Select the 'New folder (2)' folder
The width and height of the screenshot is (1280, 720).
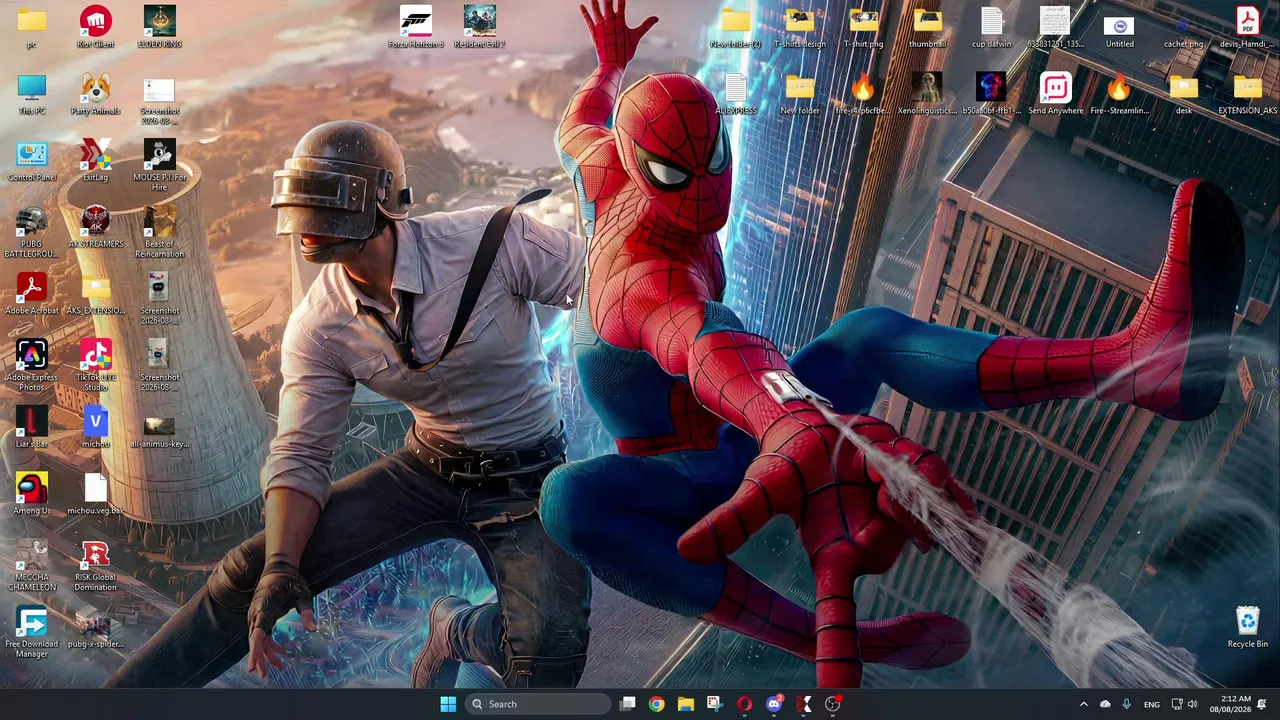point(736,27)
